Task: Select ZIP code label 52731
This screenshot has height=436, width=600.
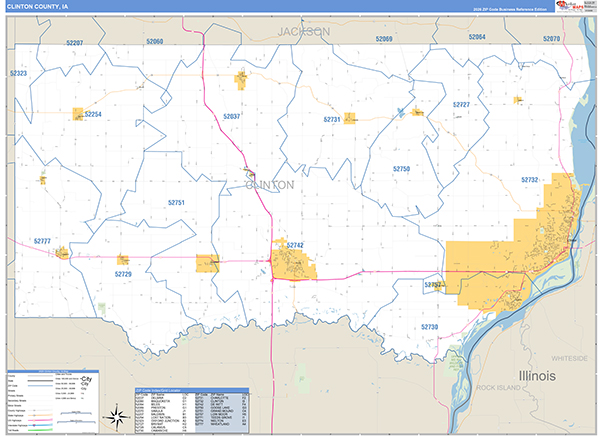Action: pyautogui.click(x=332, y=119)
